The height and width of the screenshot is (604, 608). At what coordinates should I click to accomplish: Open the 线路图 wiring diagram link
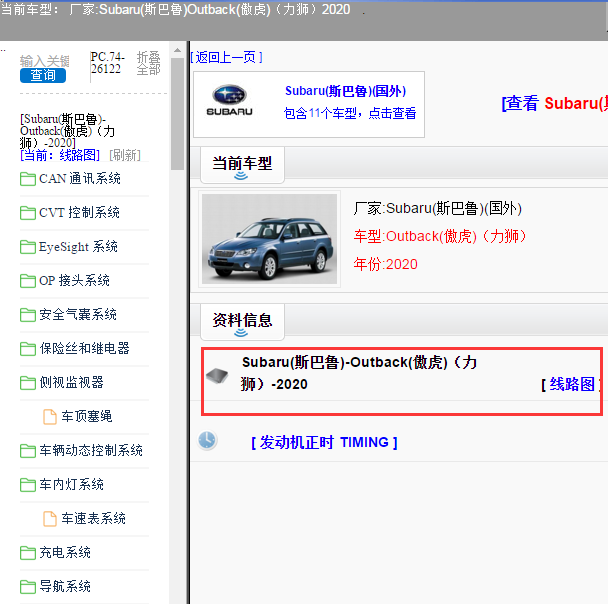coord(572,384)
